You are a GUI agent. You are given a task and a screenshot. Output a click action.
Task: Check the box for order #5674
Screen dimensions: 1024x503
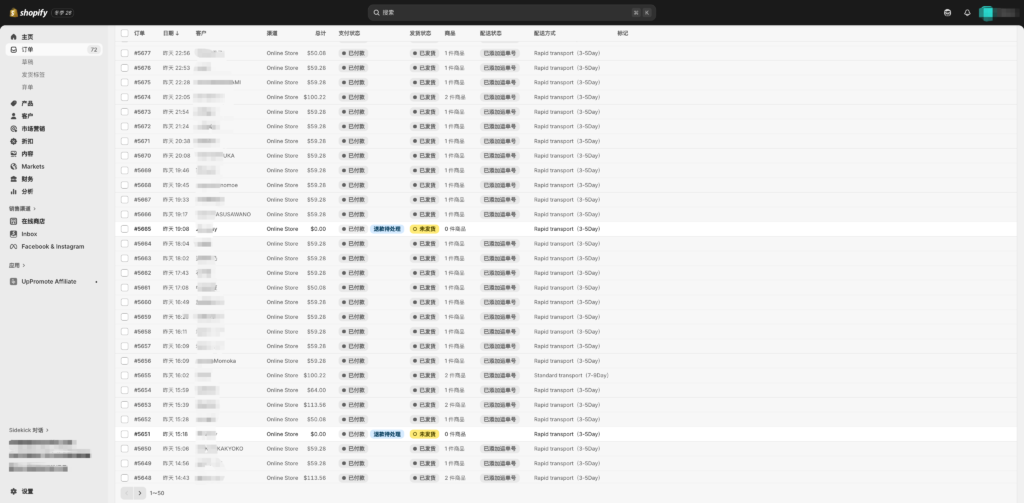click(125, 97)
